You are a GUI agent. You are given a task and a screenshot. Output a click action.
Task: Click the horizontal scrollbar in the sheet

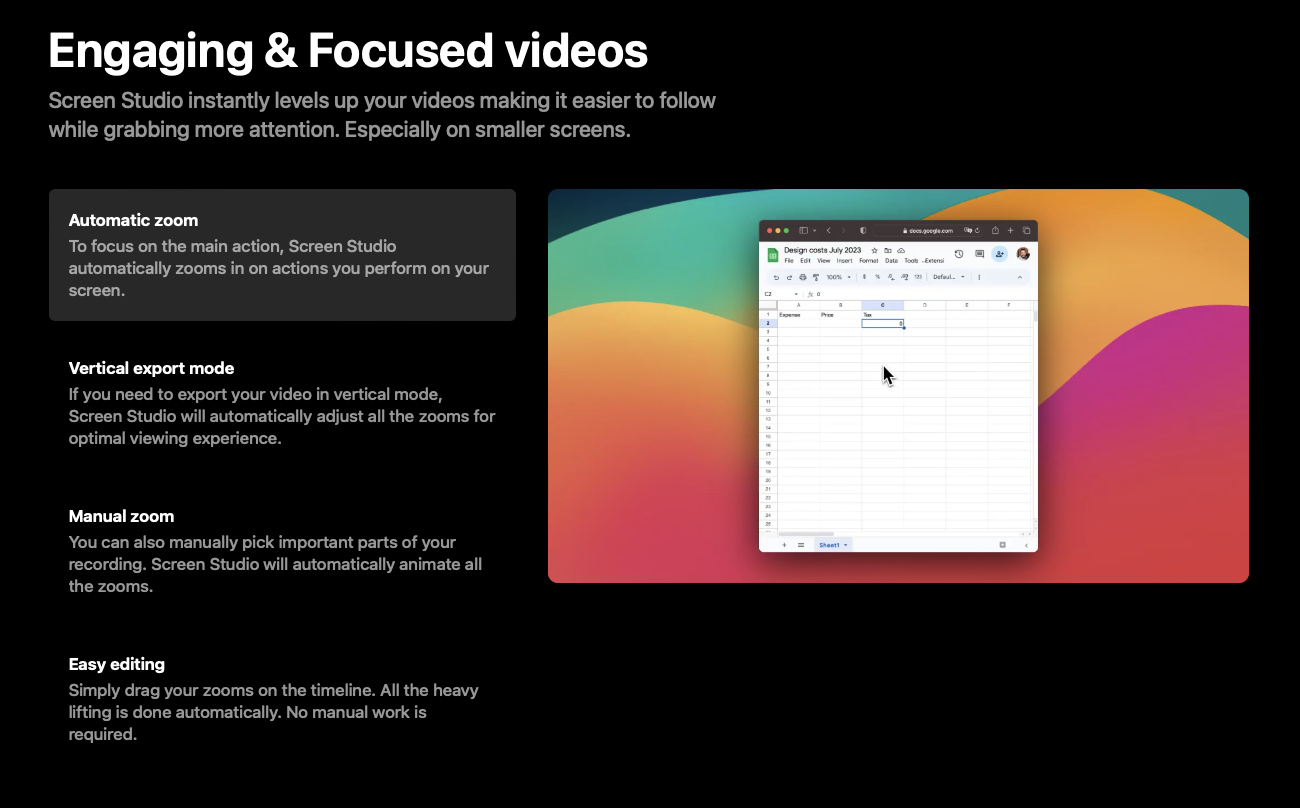[x=806, y=534]
